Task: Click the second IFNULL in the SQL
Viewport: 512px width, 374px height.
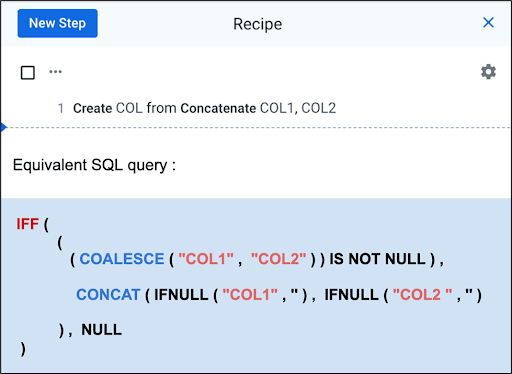Action: [x=352, y=295]
